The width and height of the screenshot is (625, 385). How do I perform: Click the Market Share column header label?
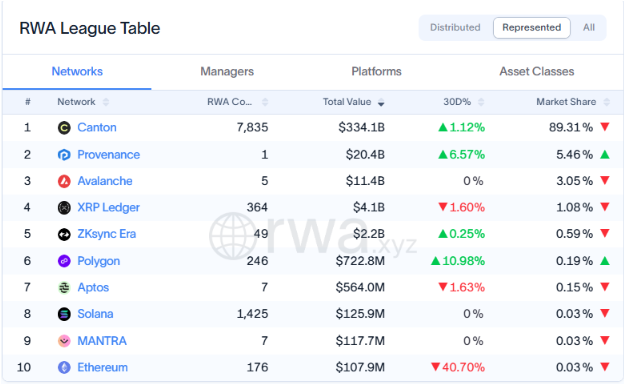tap(566, 102)
